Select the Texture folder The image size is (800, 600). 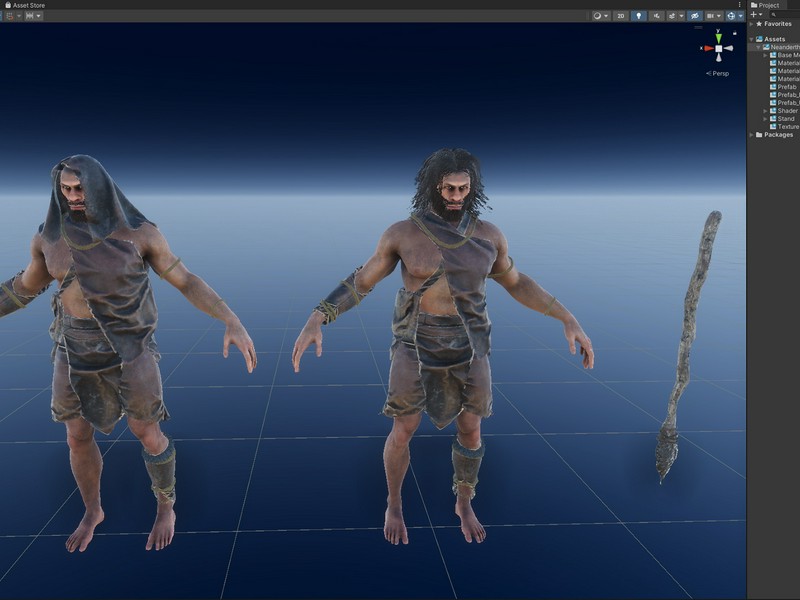[x=785, y=127]
